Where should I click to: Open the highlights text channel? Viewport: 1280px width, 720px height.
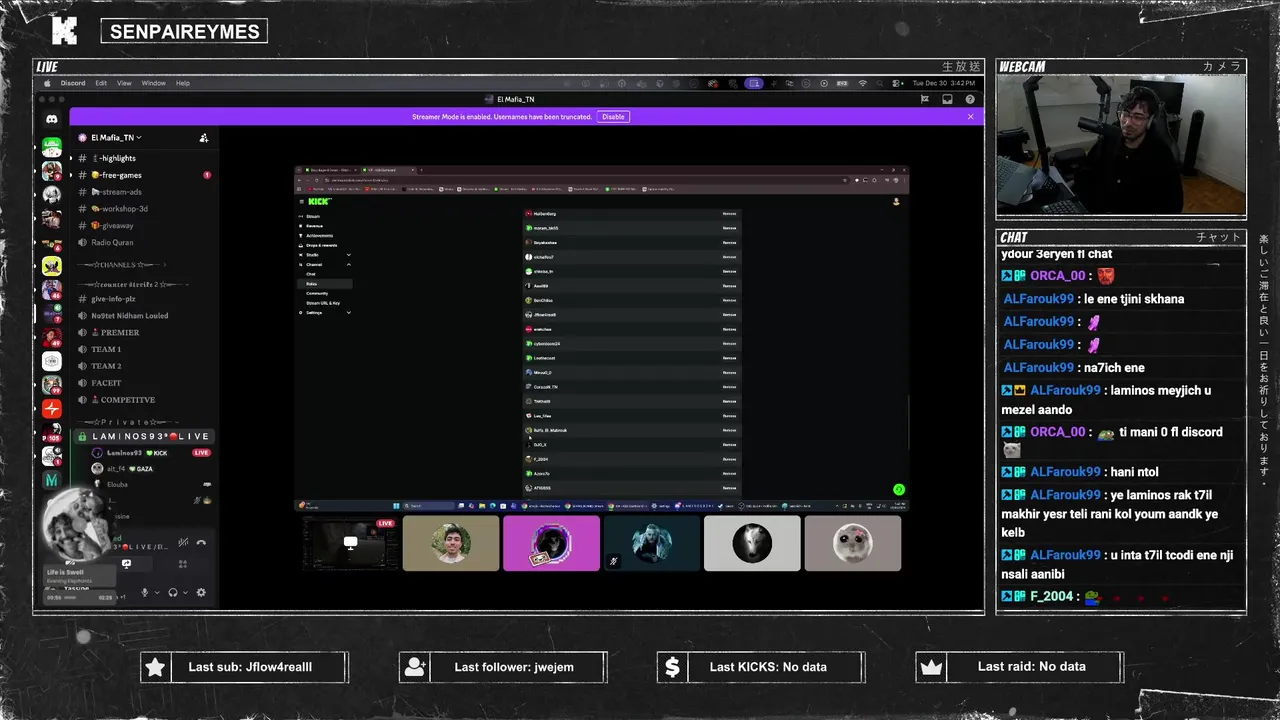coord(145,158)
